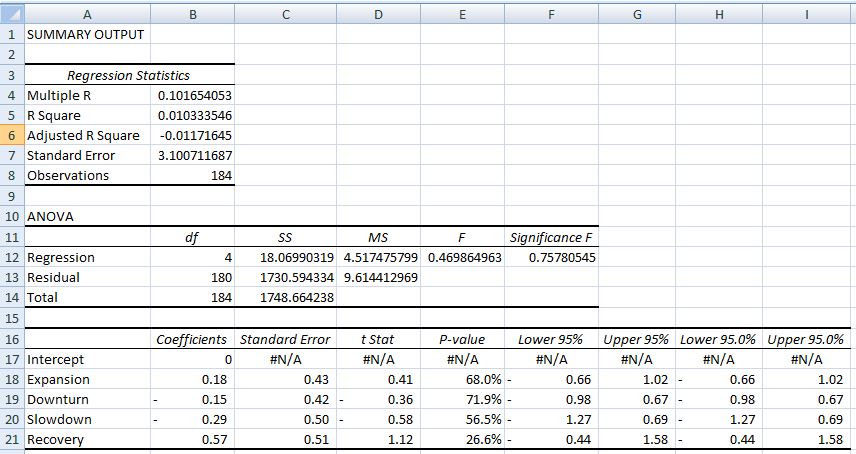Select the Observations value 184
Viewport: 856px width, 454px height.
click(195, 175)
